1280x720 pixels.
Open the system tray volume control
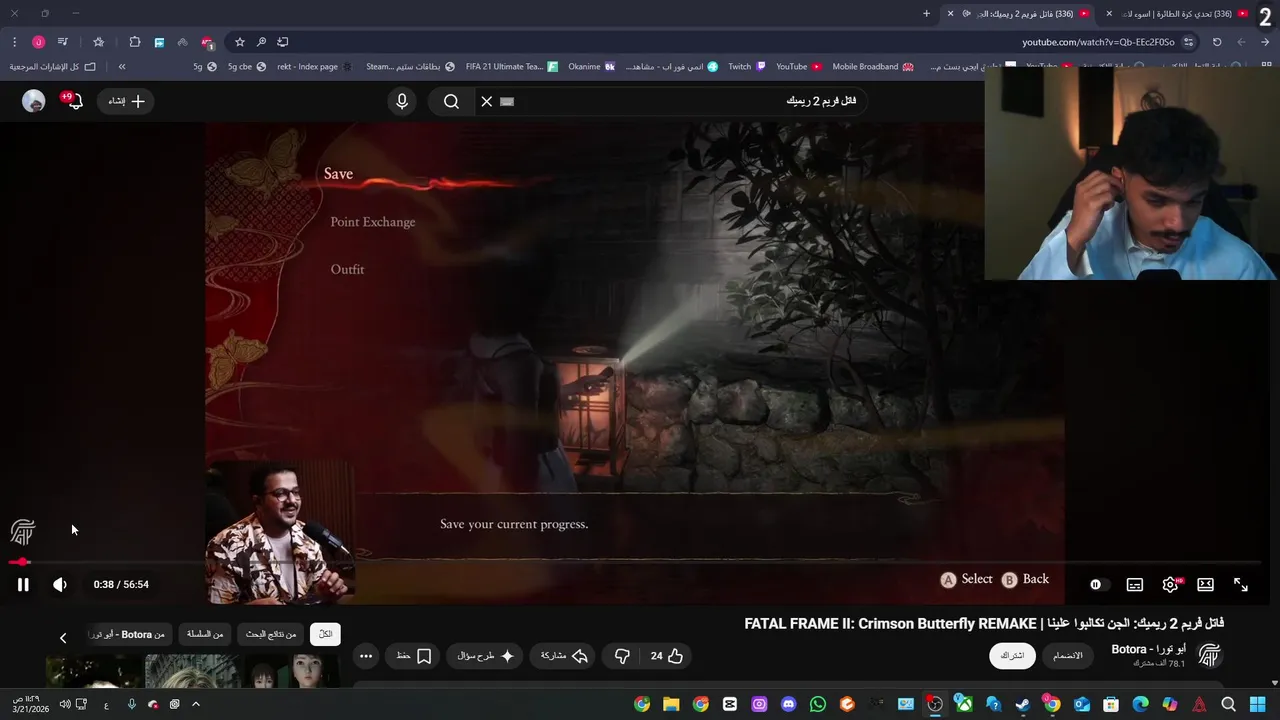[x=65, y=705]
